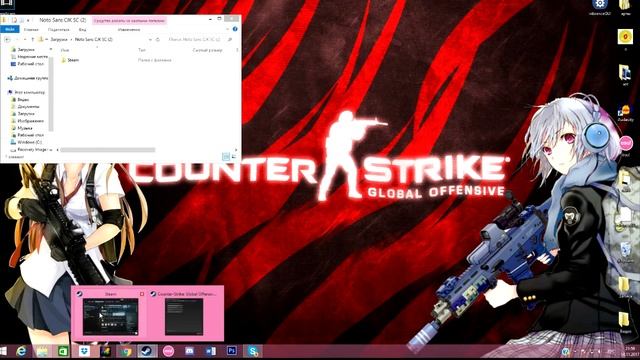Screen dimensions: 640x360
Task: Open the Home ribbon tab in Explorer
Action: (x=31, y=29)
